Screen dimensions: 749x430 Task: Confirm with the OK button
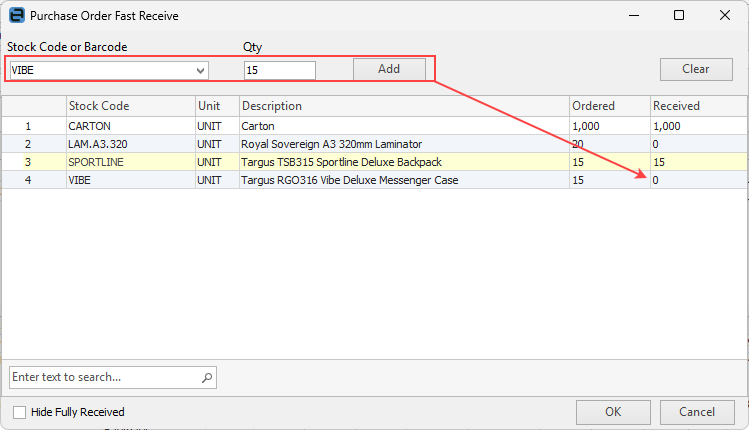click(613, 412)
